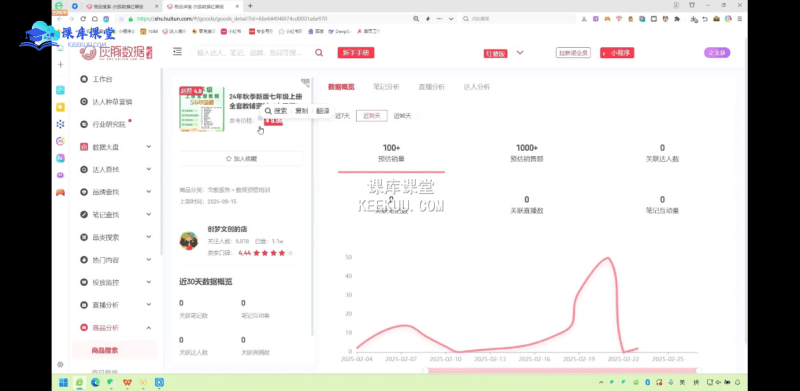This screenshot has width=800, height=391.
Task: Open Microsoft Edge from the taskbar
Action: [x=95, y=382]
